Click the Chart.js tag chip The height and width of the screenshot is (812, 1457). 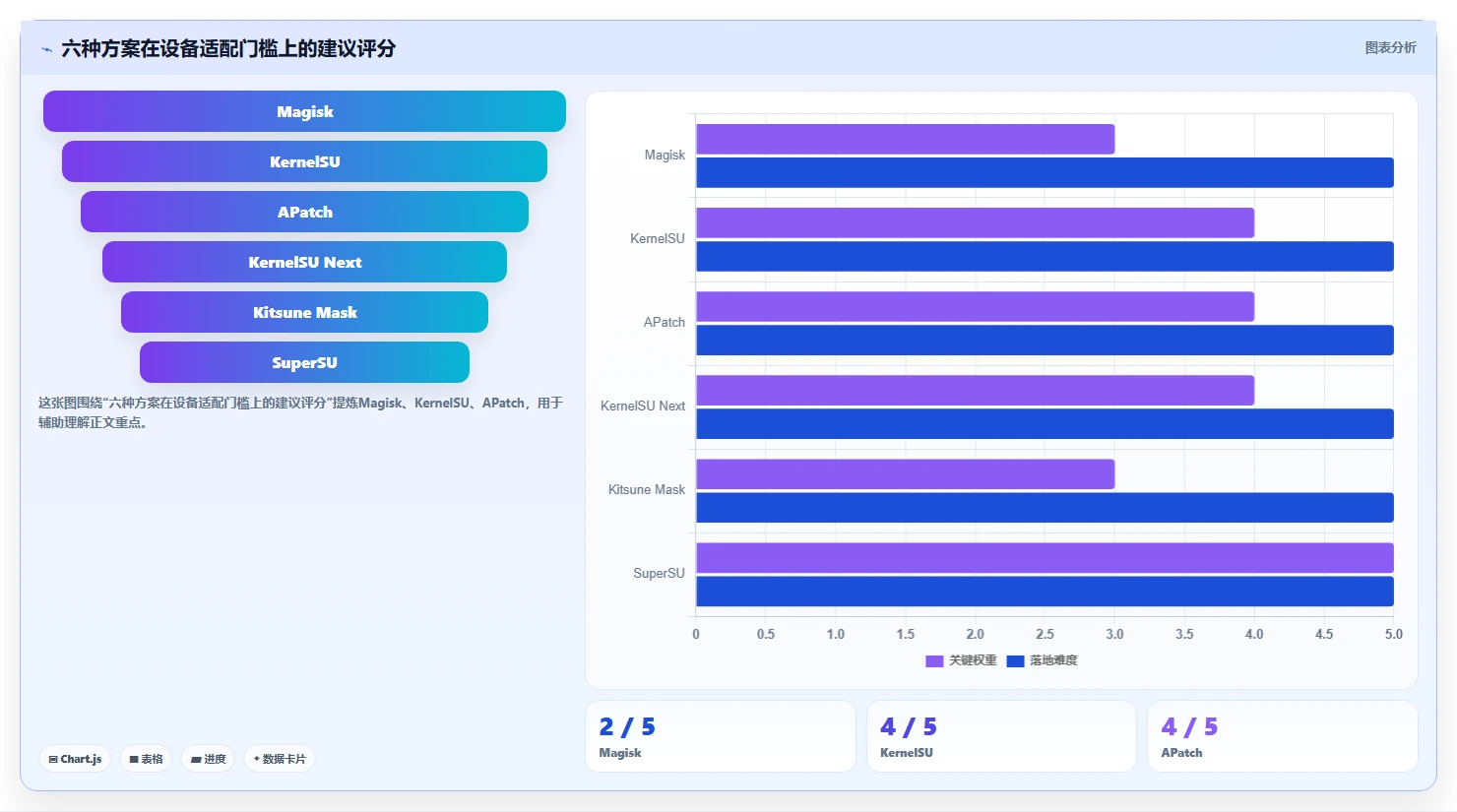pos(75,759)
